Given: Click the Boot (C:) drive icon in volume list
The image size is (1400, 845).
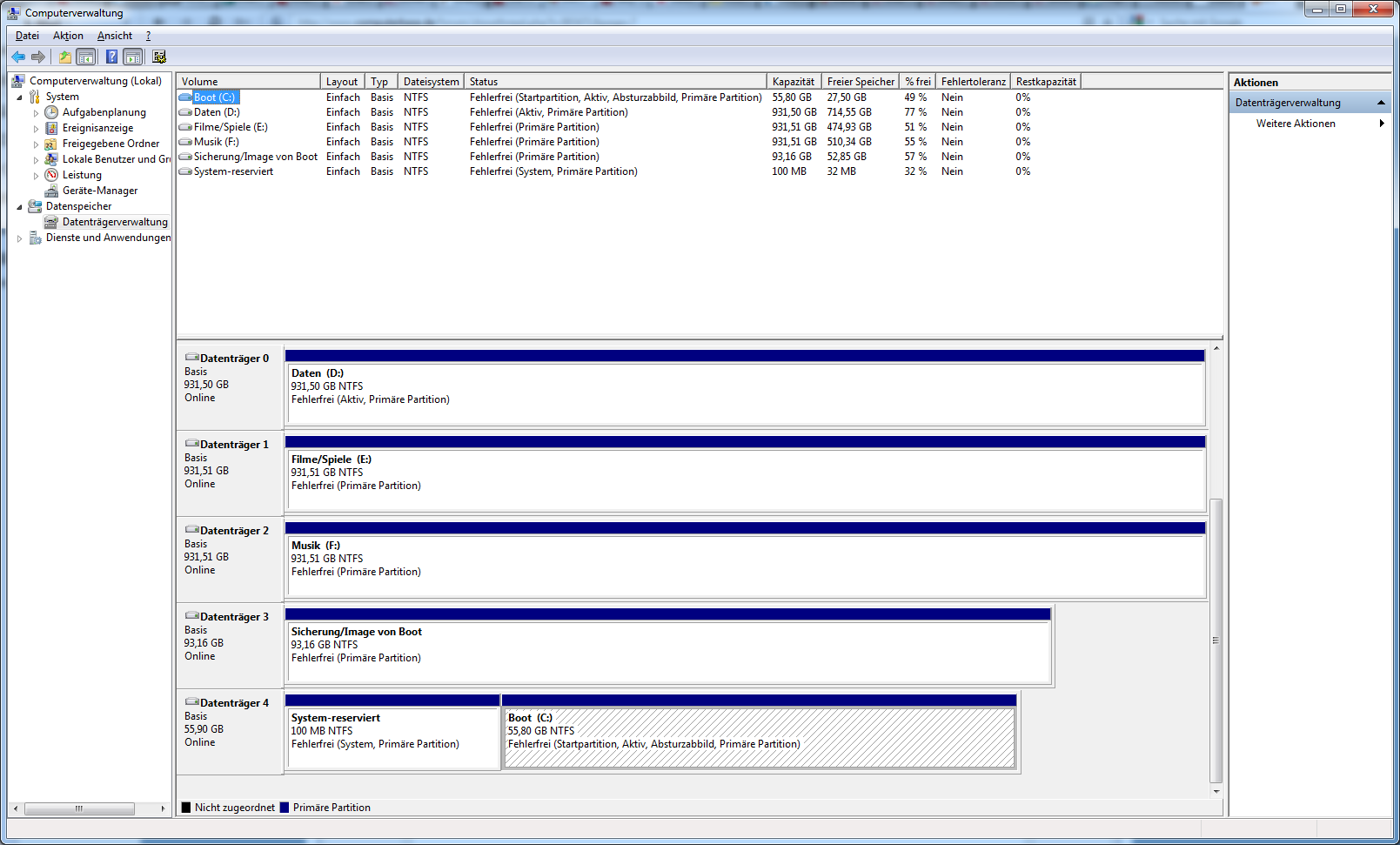Looking at the screenshot, I should tap(185, 97).
